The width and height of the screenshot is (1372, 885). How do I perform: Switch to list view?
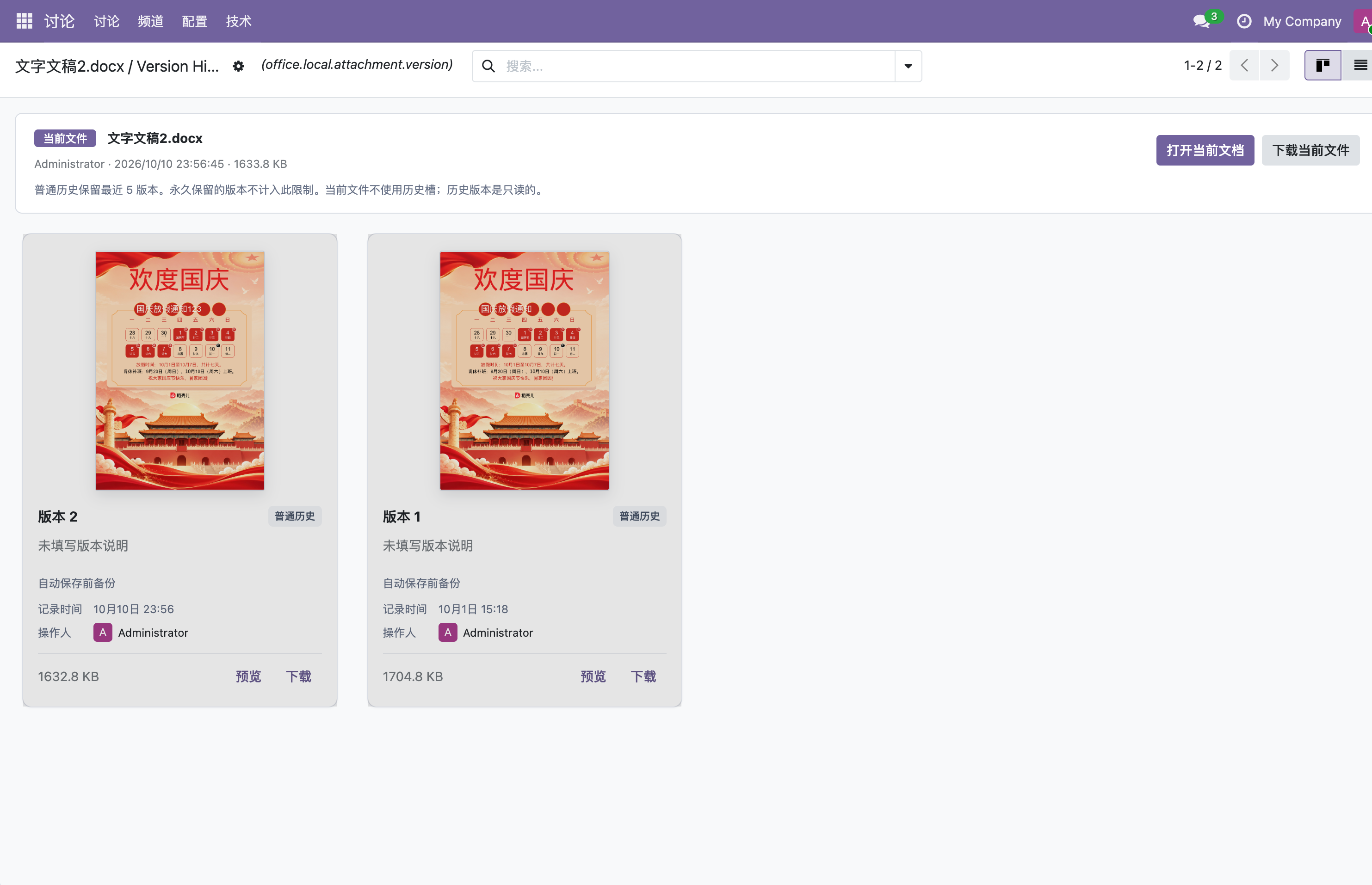pyautogui.click(x=1359, y=66)
